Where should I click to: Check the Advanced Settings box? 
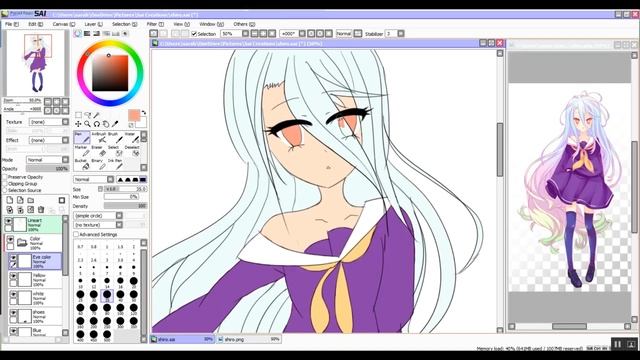click(x=76, y=235)
